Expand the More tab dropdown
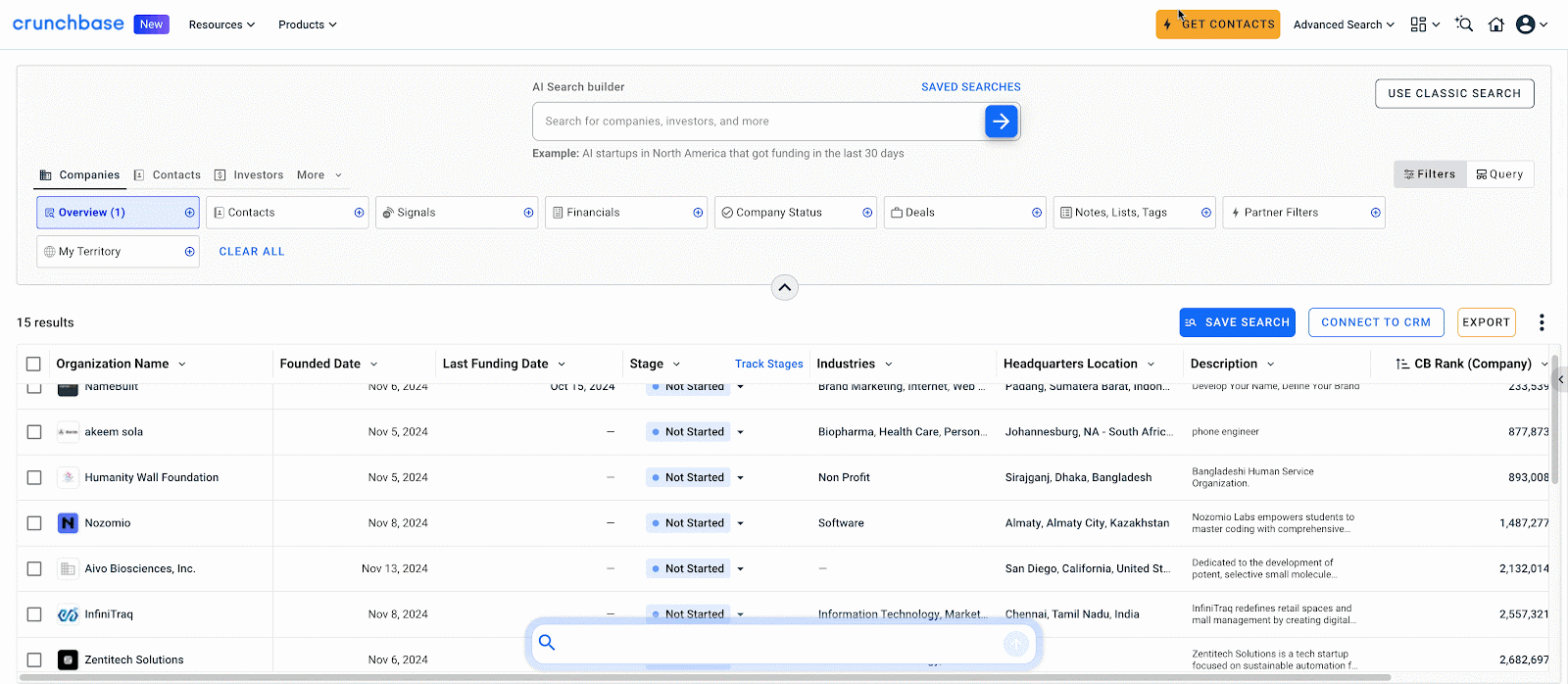1568x684 pixels. point(319,175)
